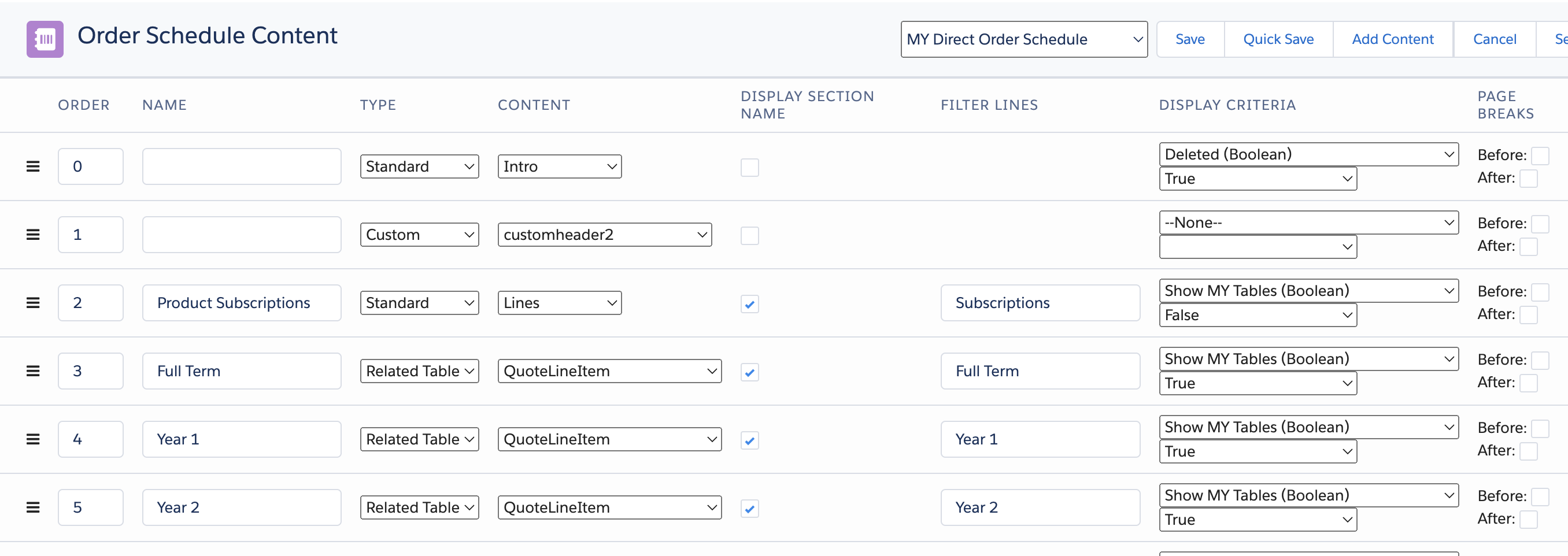
Task: Expand the Deleted (Boolean) display criteria dropdown
Action: [1309, 154]
